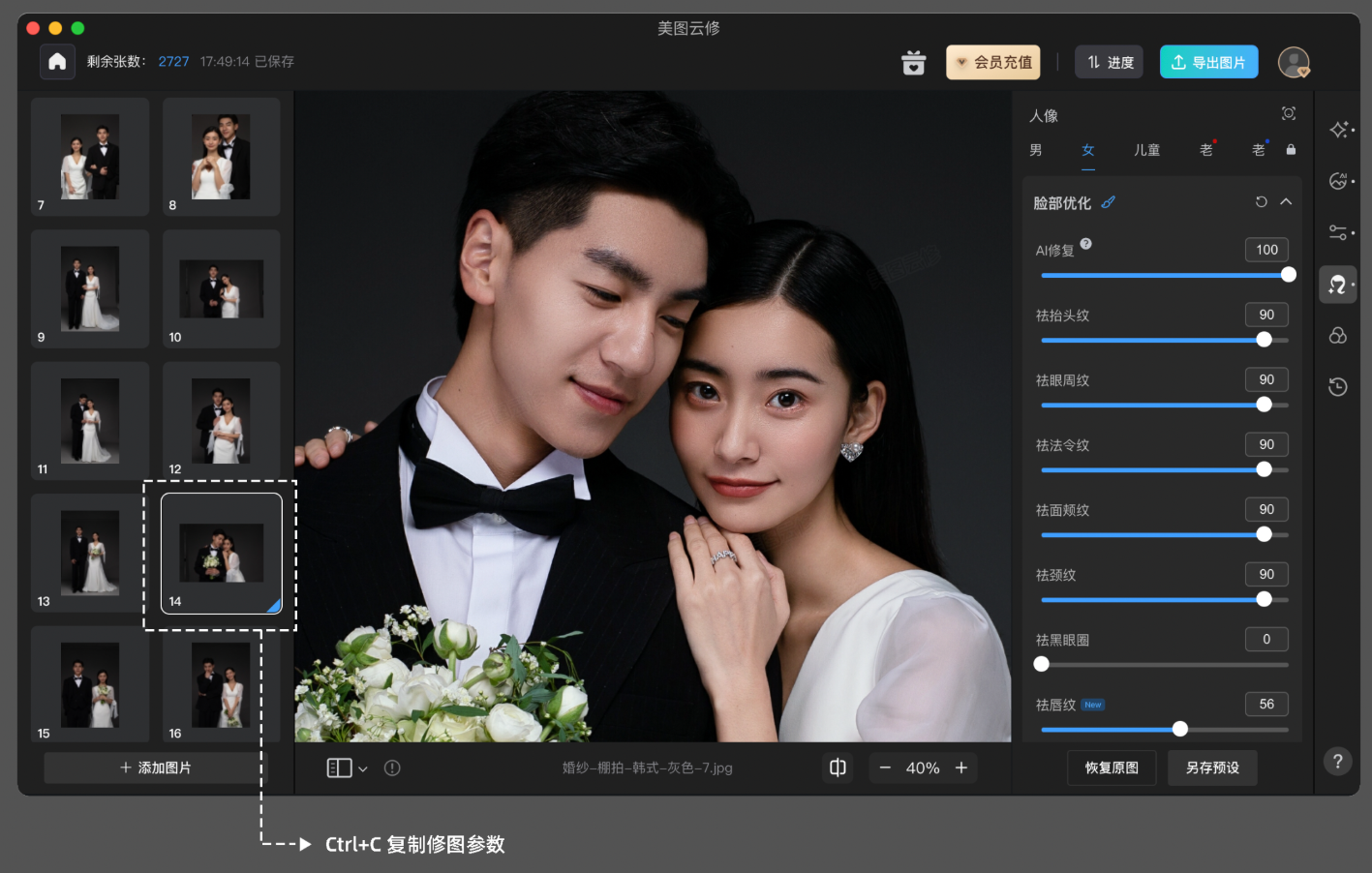
Task: Click the info icon in bottom toolbar
Action: pyautogui.click(x=392, y=768)
